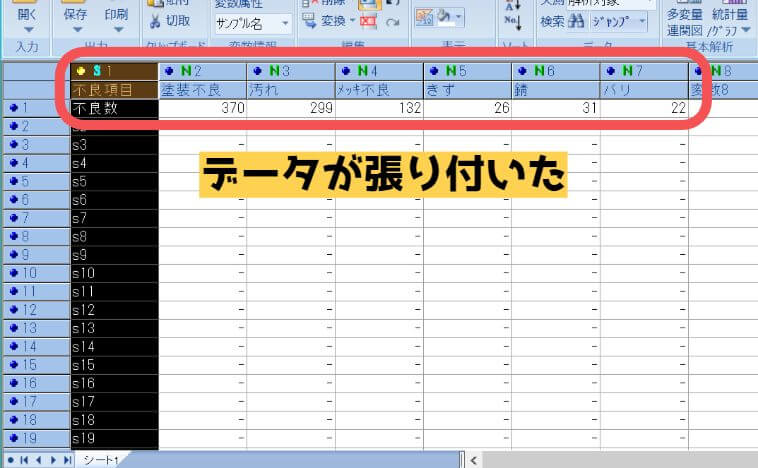758x468 pixels.
Task: Click the 印刷 (print) button
Action: [117, 14]
